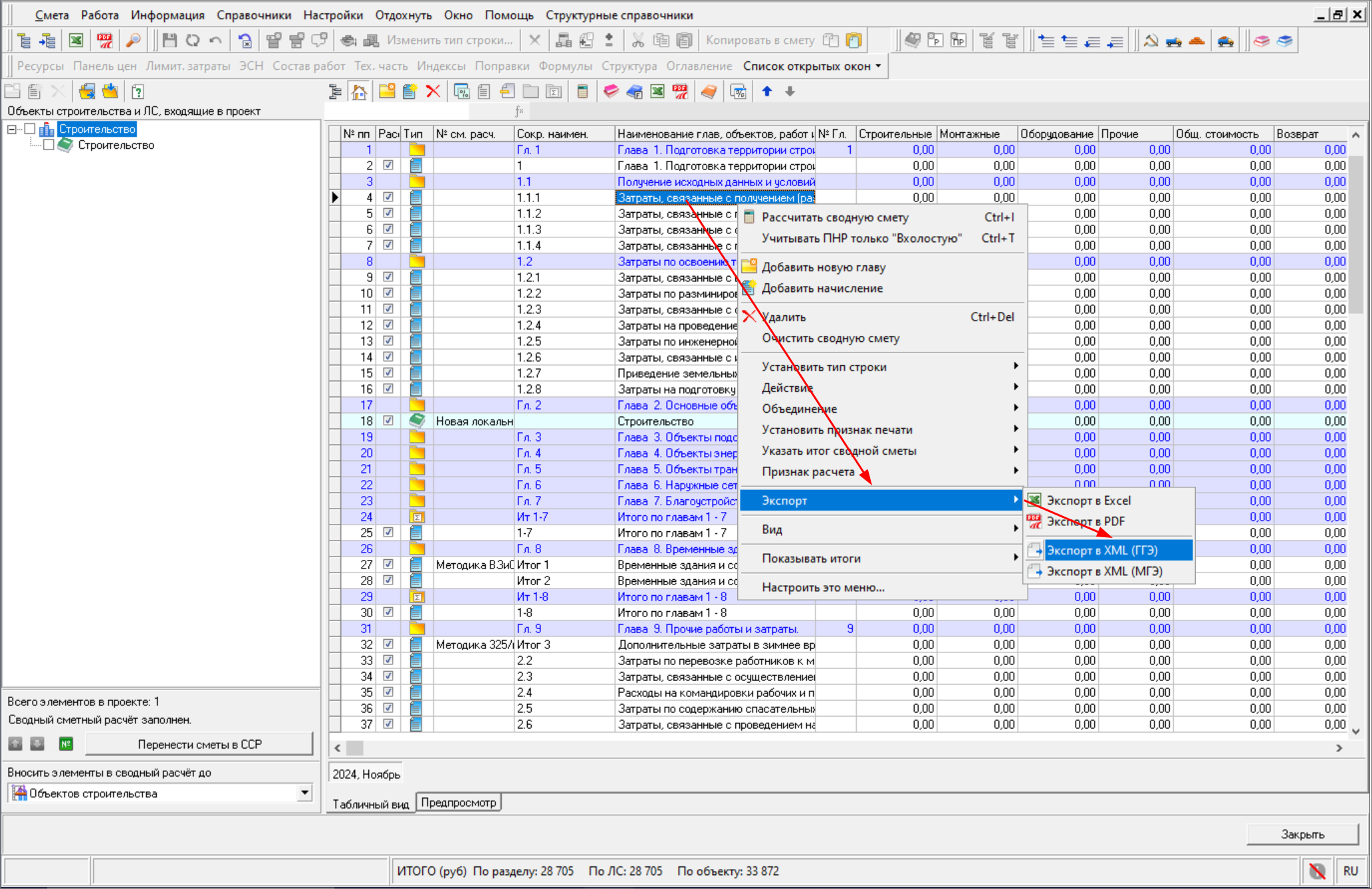Select Экспорт в XML (ГГЭ) option
The image size is (1372, 889).
pos(1109,551)
